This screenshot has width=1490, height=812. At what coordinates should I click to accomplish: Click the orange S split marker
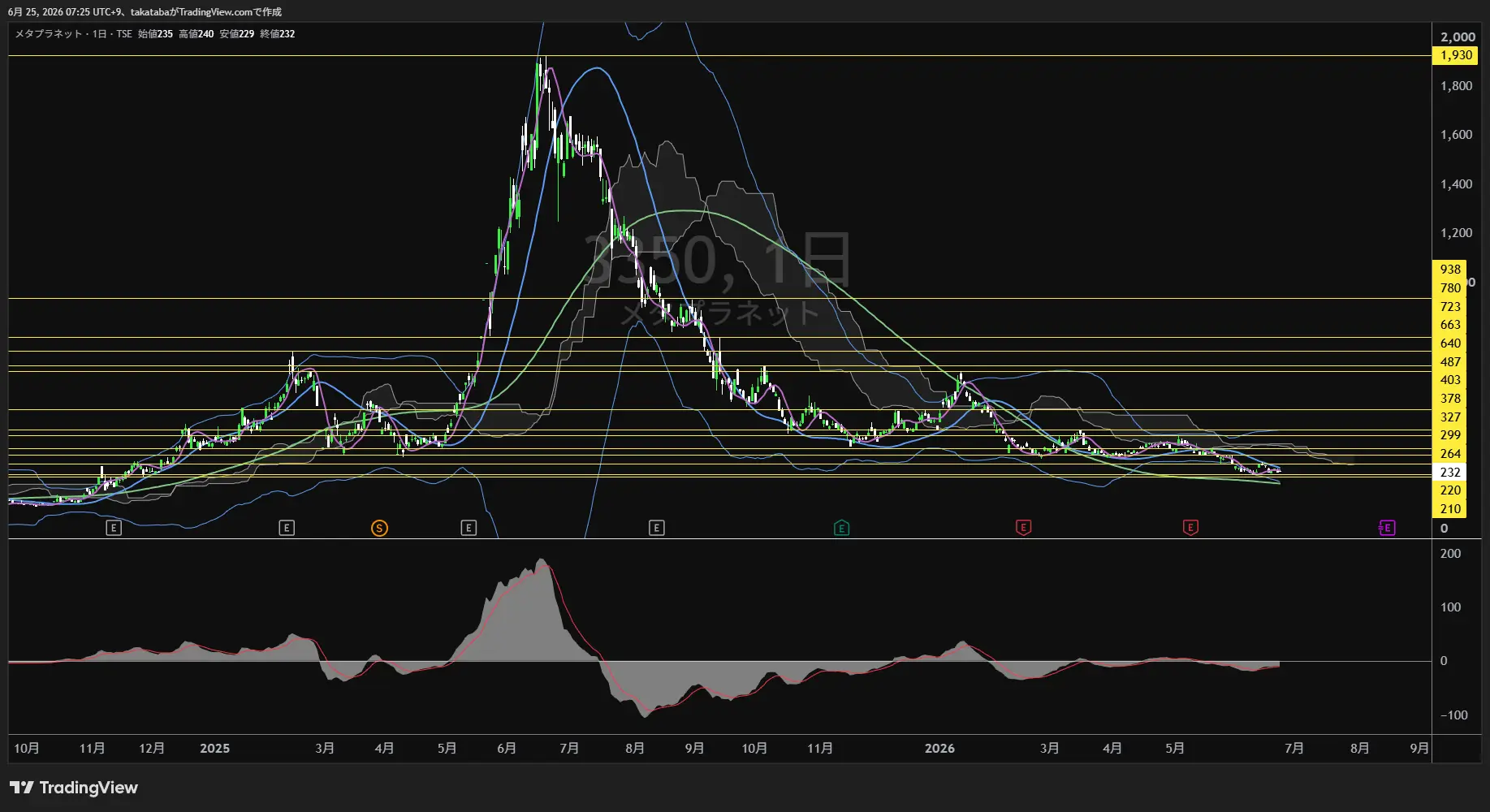(379, 529)
